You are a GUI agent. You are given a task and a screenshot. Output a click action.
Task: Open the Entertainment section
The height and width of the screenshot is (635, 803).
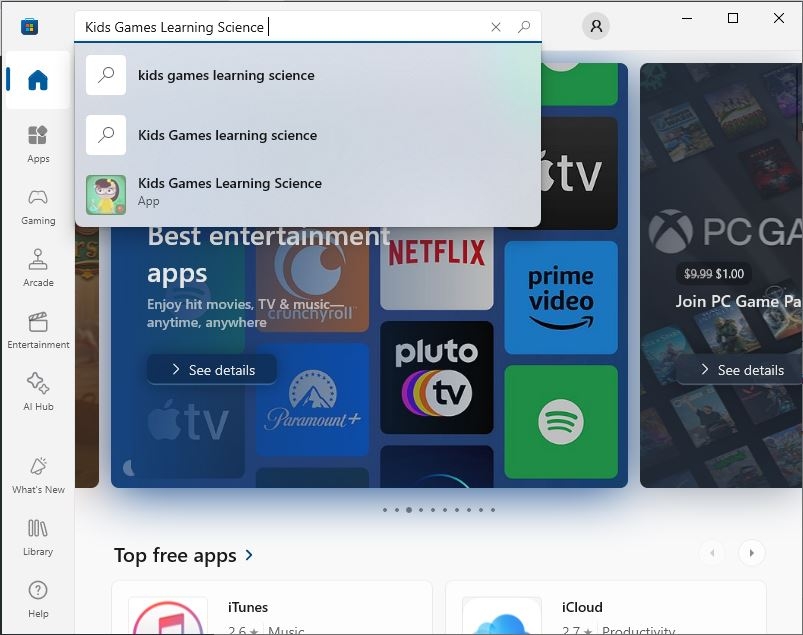(38, 331)
